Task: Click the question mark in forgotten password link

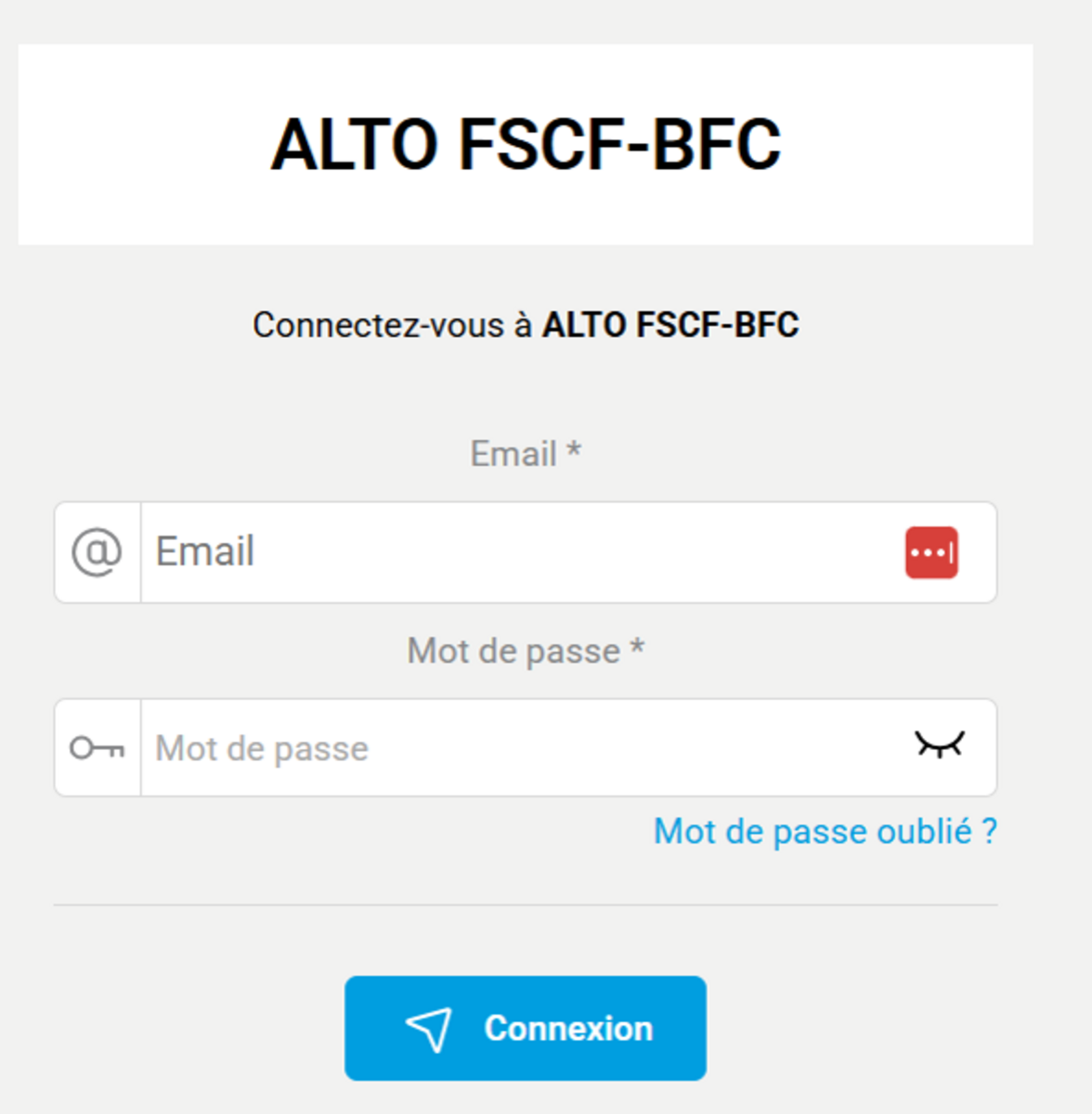Action: pyautogui.click(x=989, y=831)
